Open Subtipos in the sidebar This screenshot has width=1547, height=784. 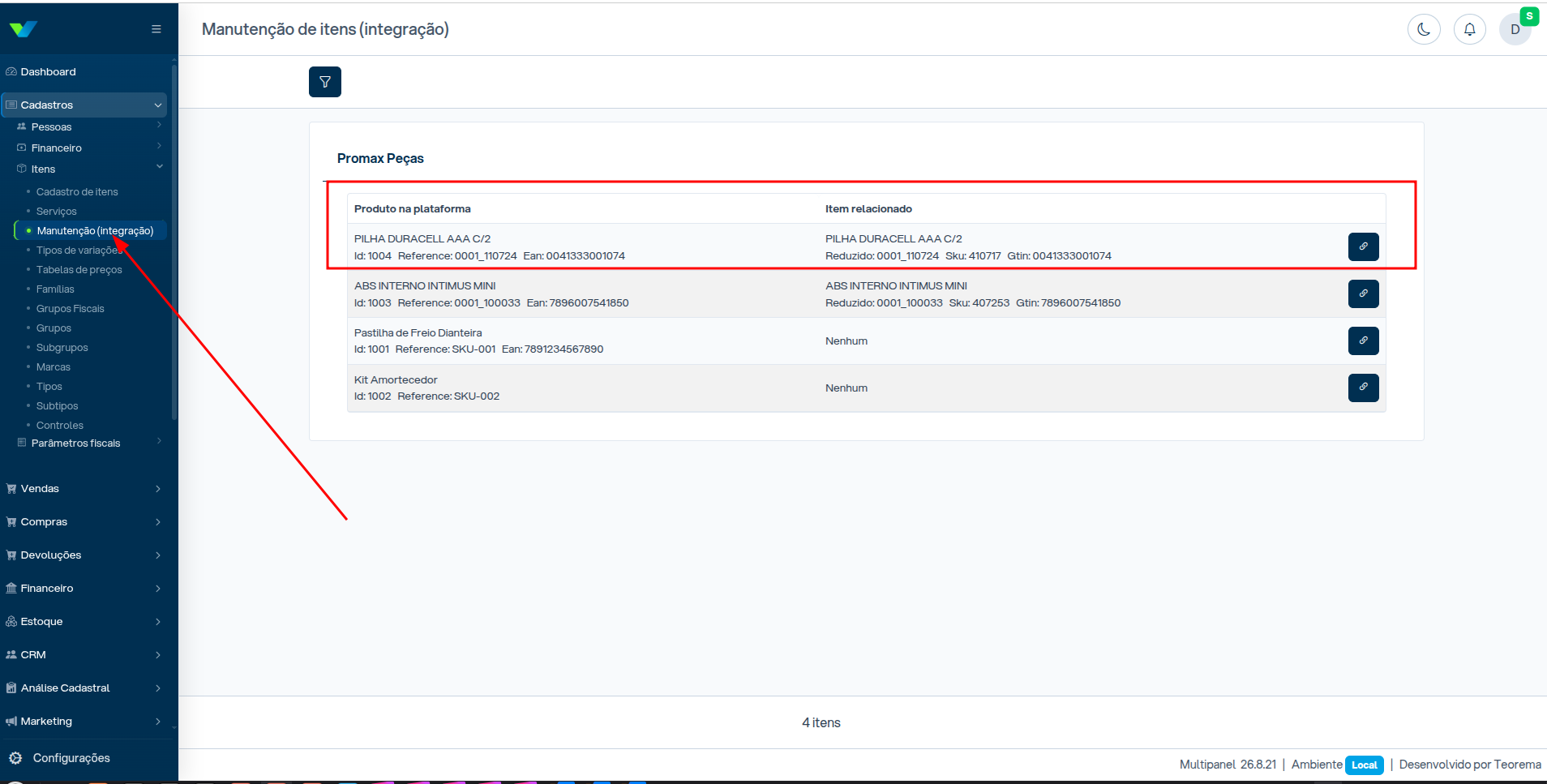[58, 406]
